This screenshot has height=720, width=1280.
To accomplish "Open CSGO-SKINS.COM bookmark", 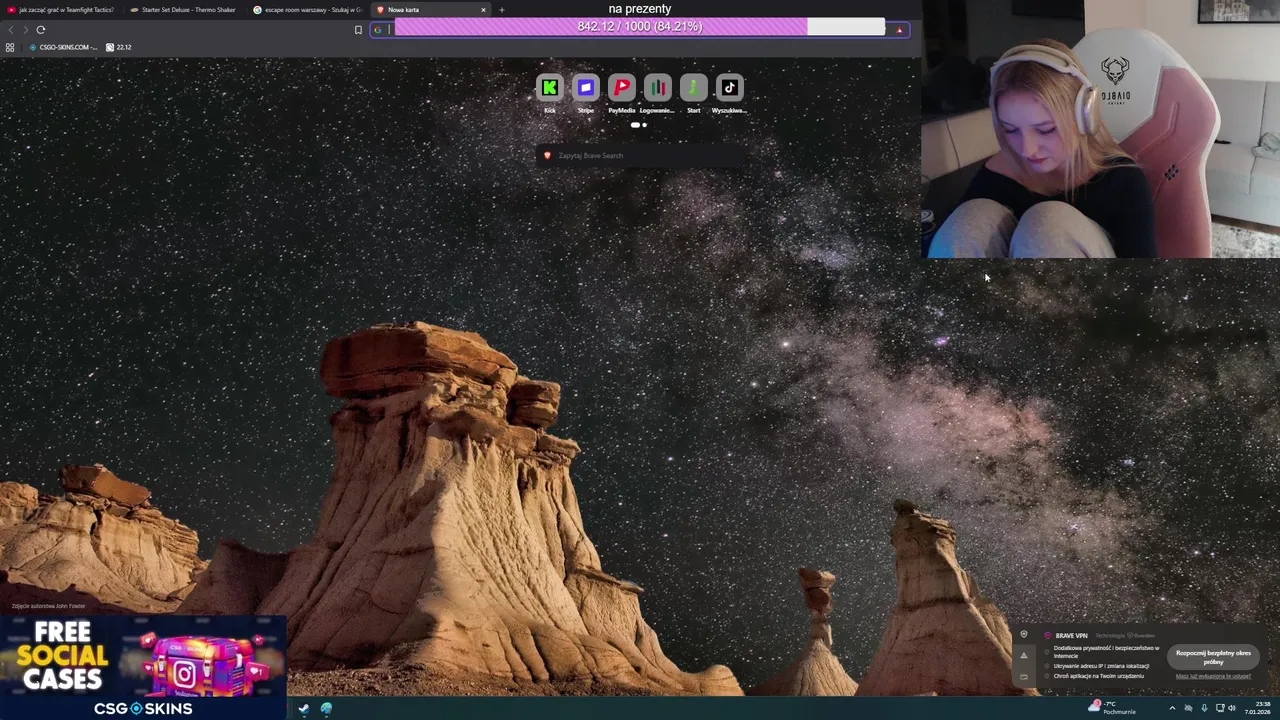I will point(64,47).
